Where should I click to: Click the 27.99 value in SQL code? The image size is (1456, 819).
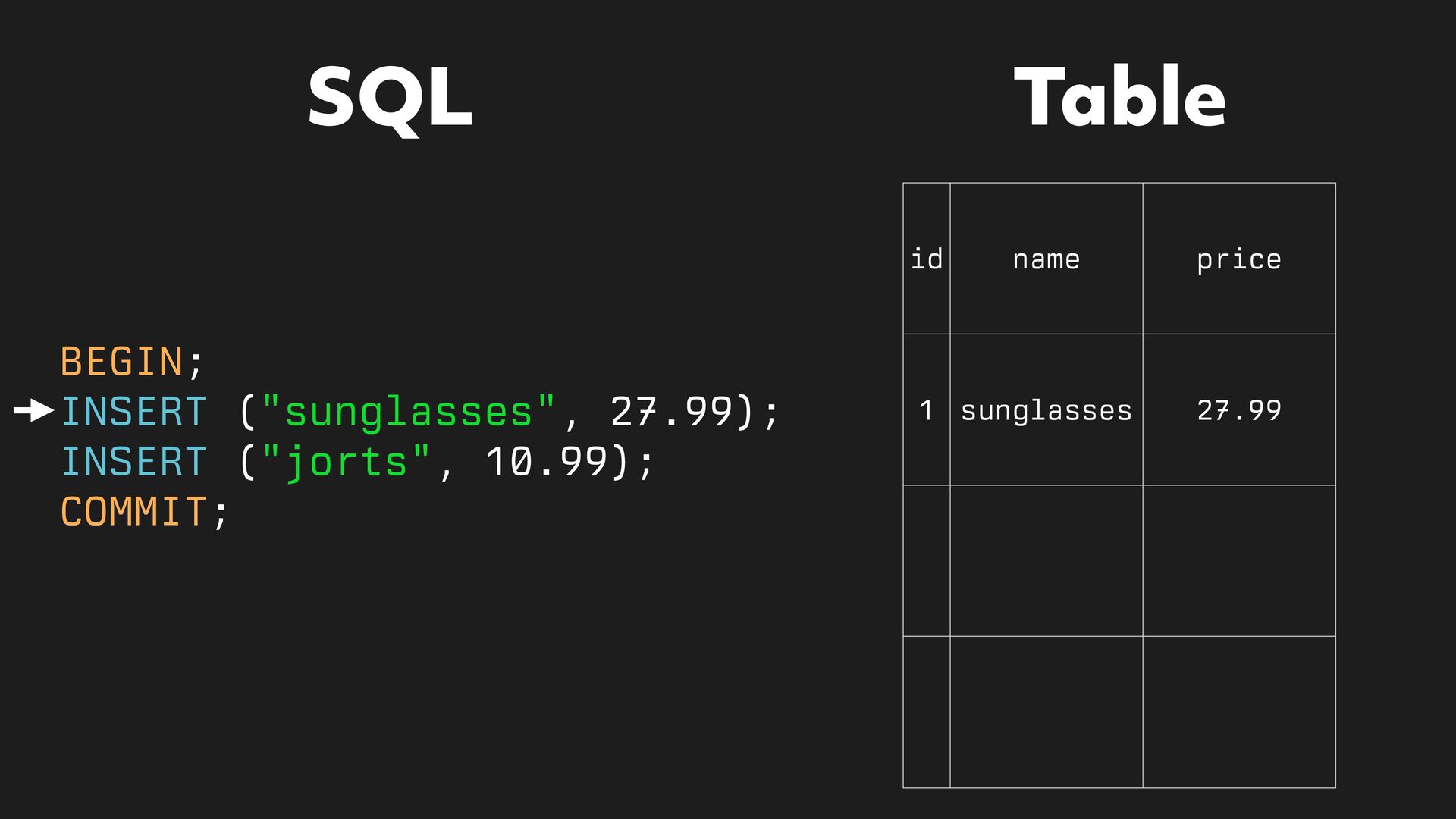(x=671, y=412)
